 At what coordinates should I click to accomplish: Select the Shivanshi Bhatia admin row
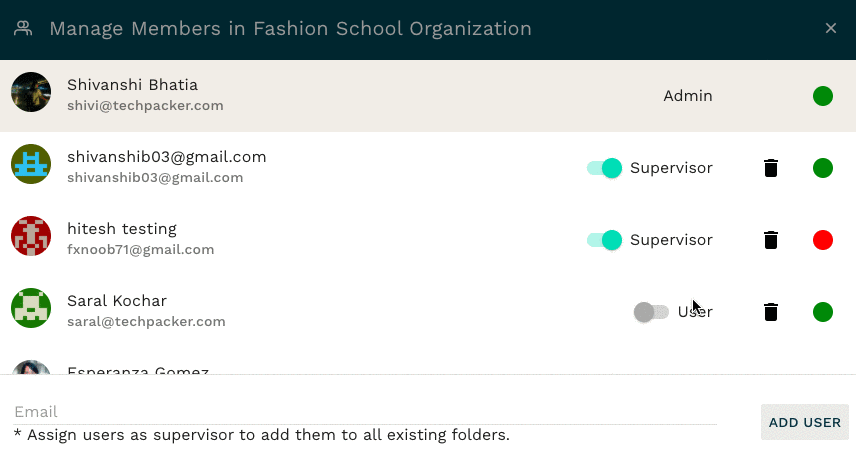point(428,96)
